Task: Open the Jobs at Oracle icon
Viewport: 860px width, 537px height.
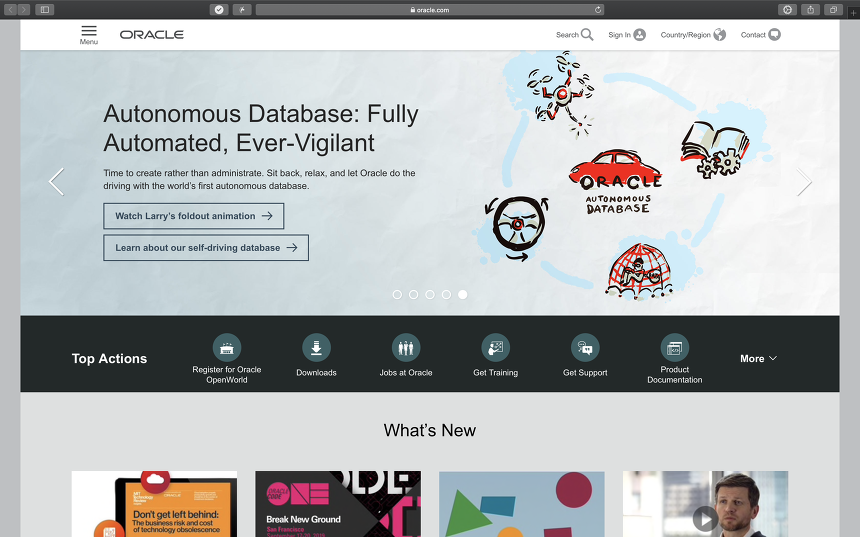Action: pyautogui.click(x=406, y=348)
